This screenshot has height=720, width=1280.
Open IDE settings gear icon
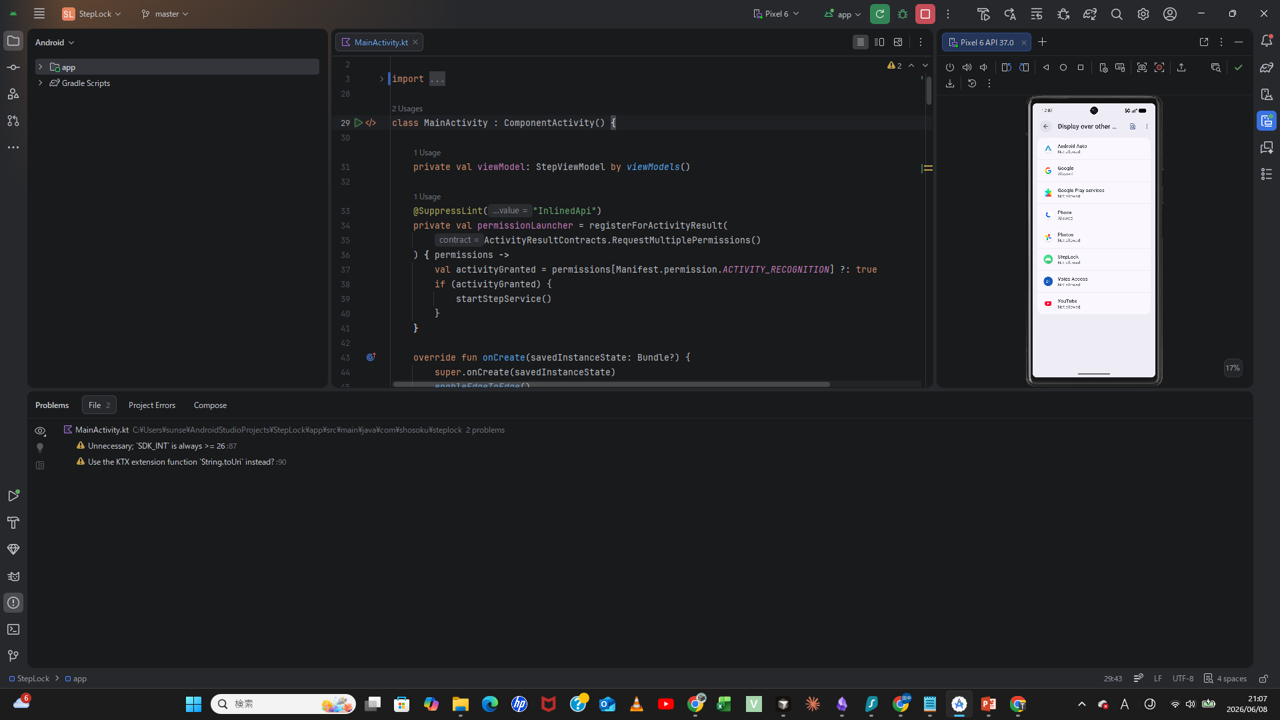(1143, 14)
